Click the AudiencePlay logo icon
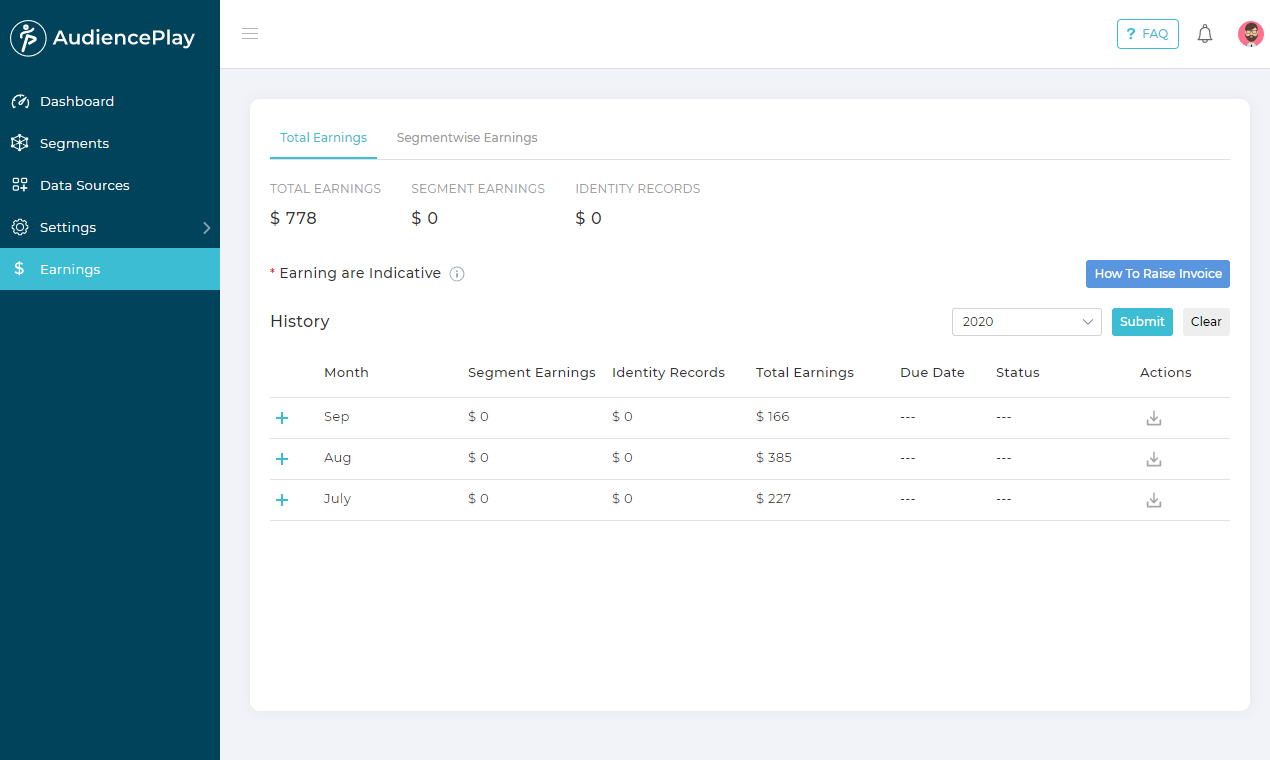This screenshot has width=1270, height=760. [x=28, y=38]
